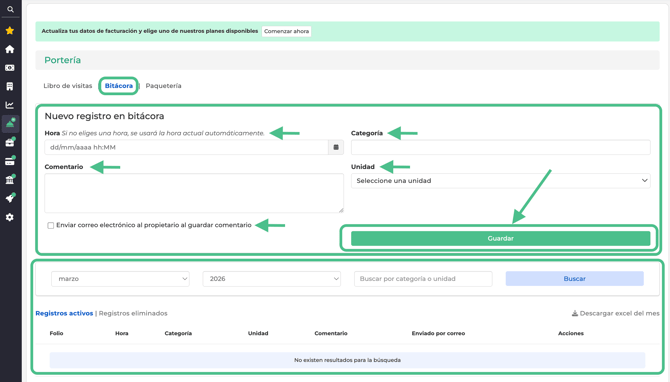Open the credit card icon in sidebar

10,161
